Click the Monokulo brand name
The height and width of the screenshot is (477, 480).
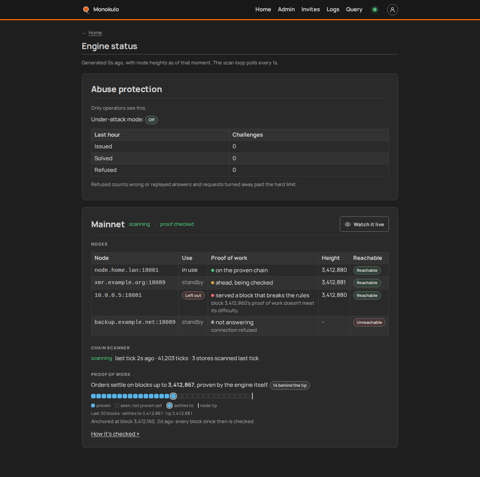click(106, 9)
